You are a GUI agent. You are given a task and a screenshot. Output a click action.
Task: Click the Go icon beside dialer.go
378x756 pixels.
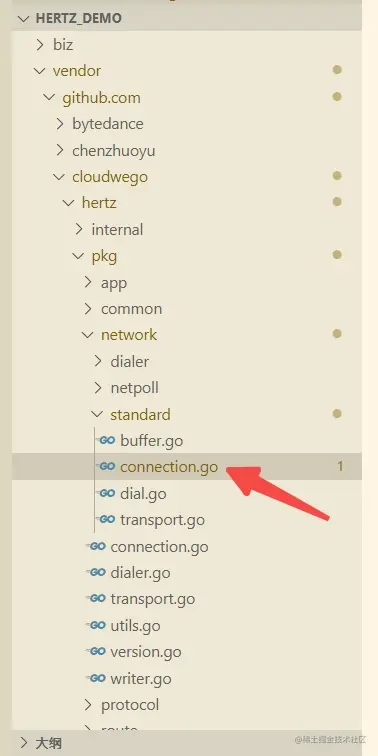97,573
